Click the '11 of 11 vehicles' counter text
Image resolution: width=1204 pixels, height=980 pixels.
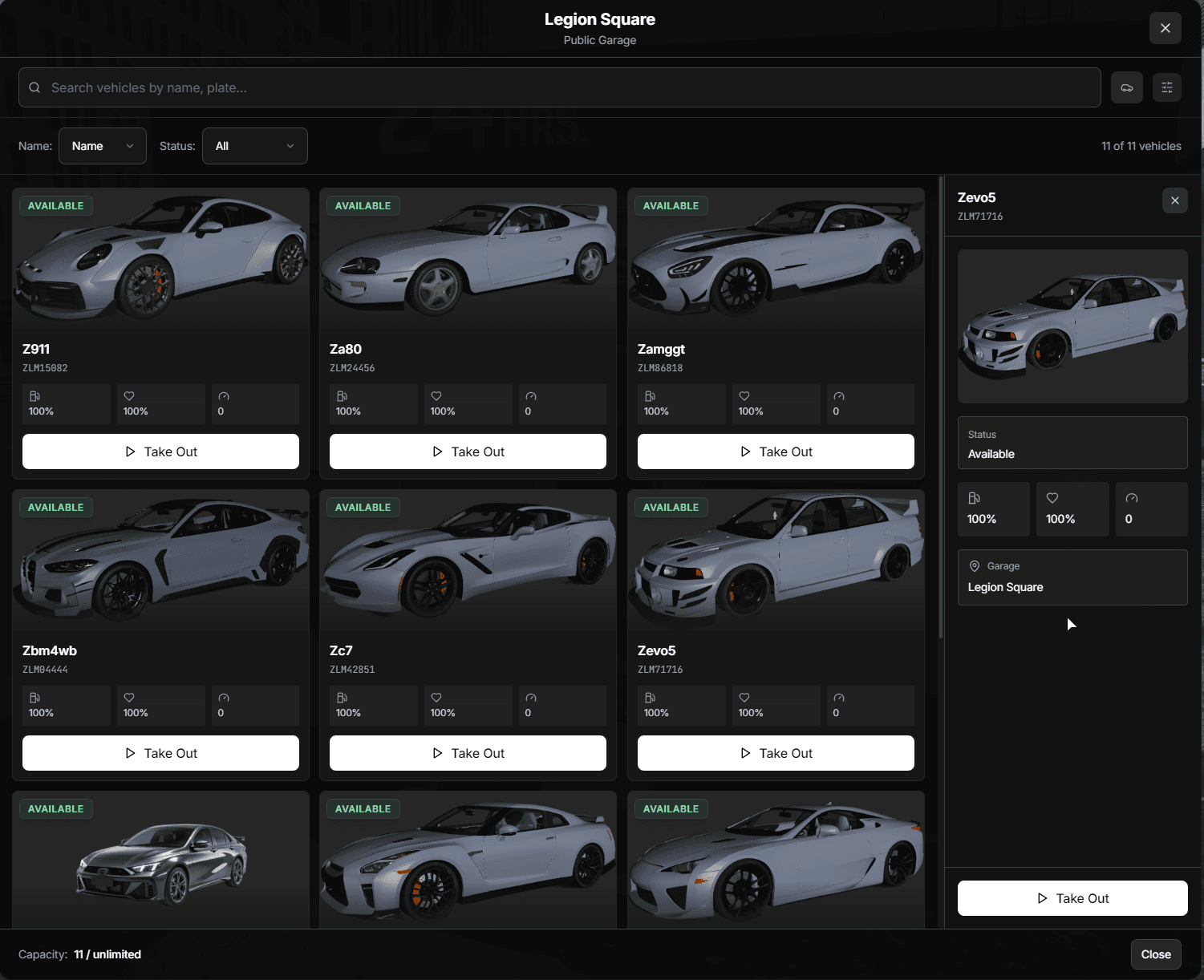point(1141,146)
